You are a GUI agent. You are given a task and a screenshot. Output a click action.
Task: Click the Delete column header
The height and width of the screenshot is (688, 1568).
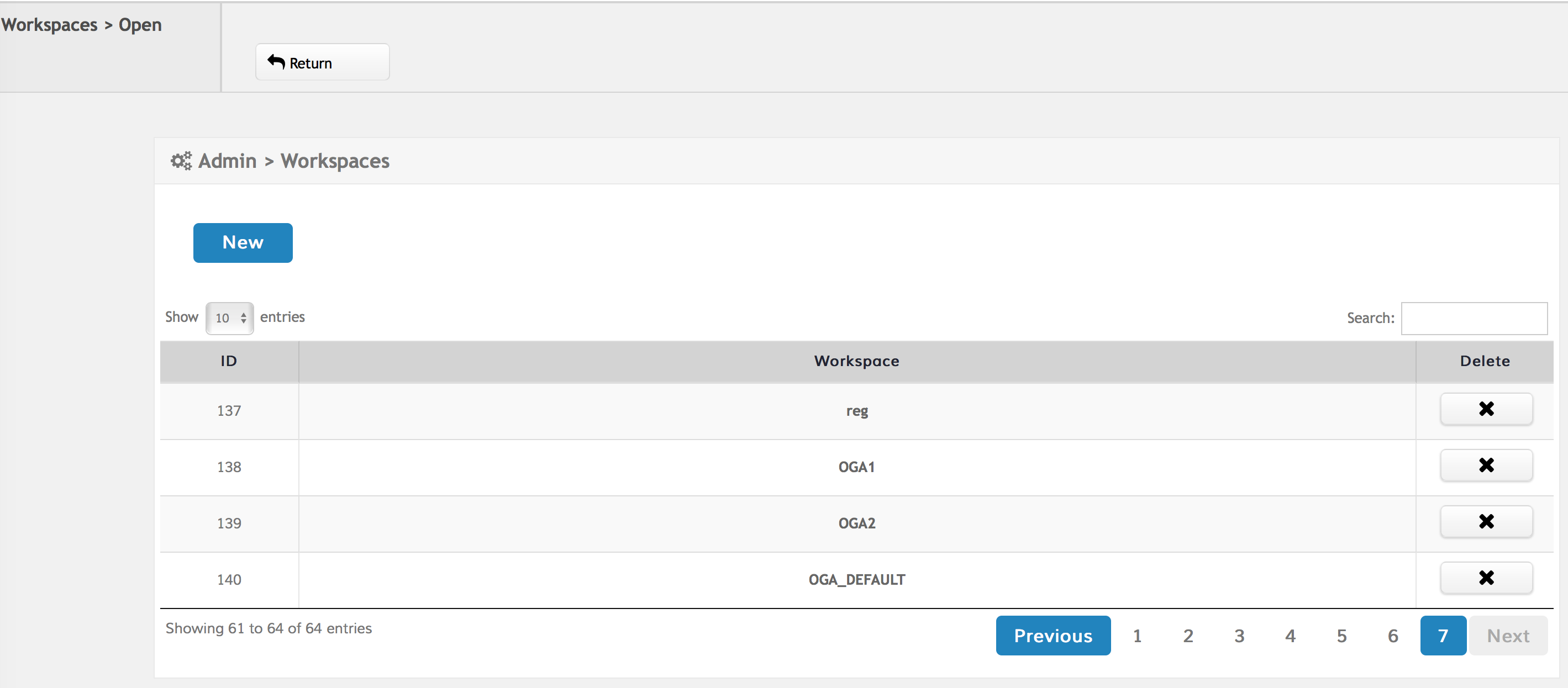pos(1484,361)
